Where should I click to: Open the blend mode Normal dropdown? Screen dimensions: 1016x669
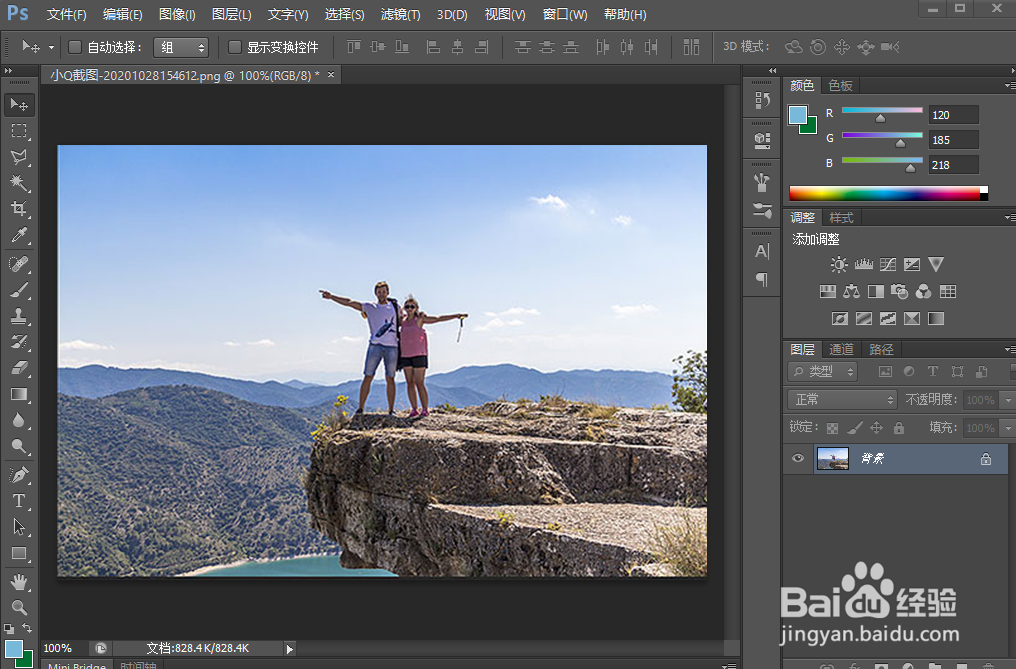tap(842, 399)
